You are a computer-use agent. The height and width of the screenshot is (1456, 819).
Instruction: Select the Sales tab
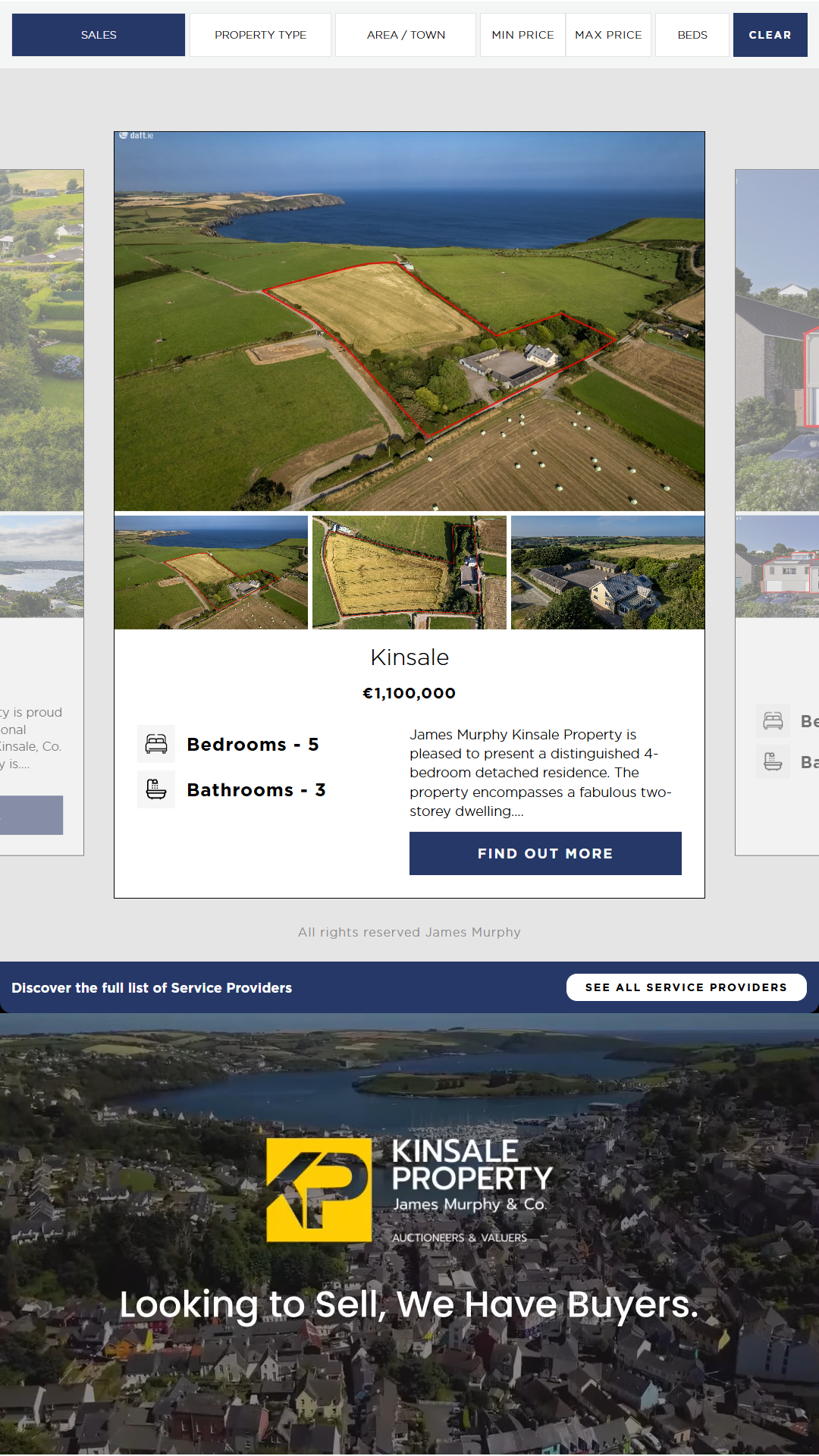click(99, 35)
